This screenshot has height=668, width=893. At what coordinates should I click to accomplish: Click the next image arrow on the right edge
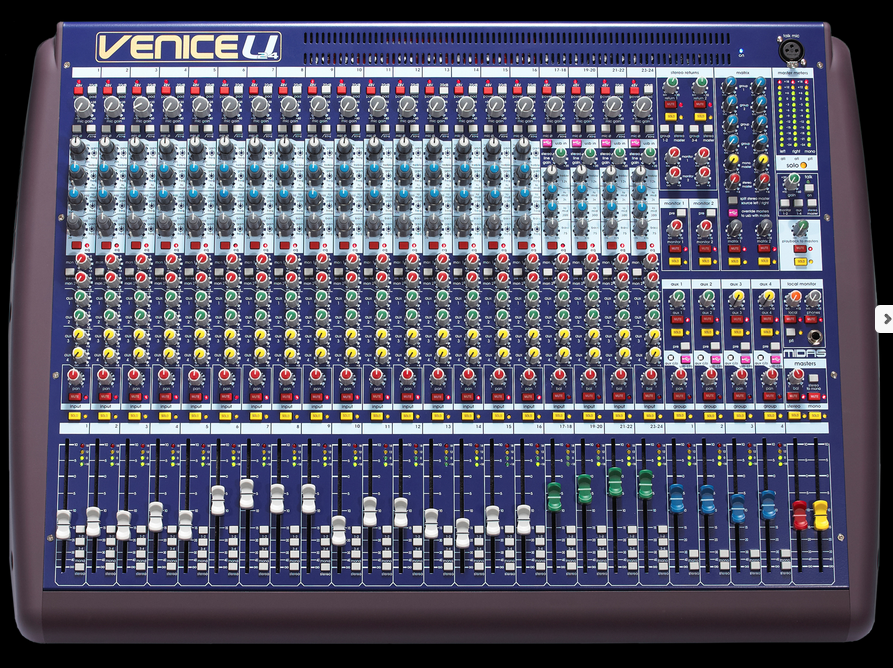[884, 318]
